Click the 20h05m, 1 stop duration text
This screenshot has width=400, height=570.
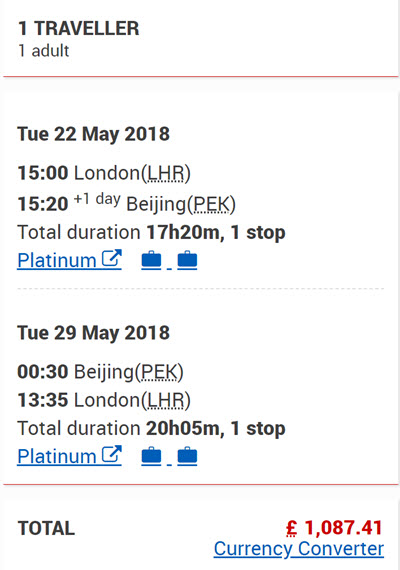[x=216, y=429]
